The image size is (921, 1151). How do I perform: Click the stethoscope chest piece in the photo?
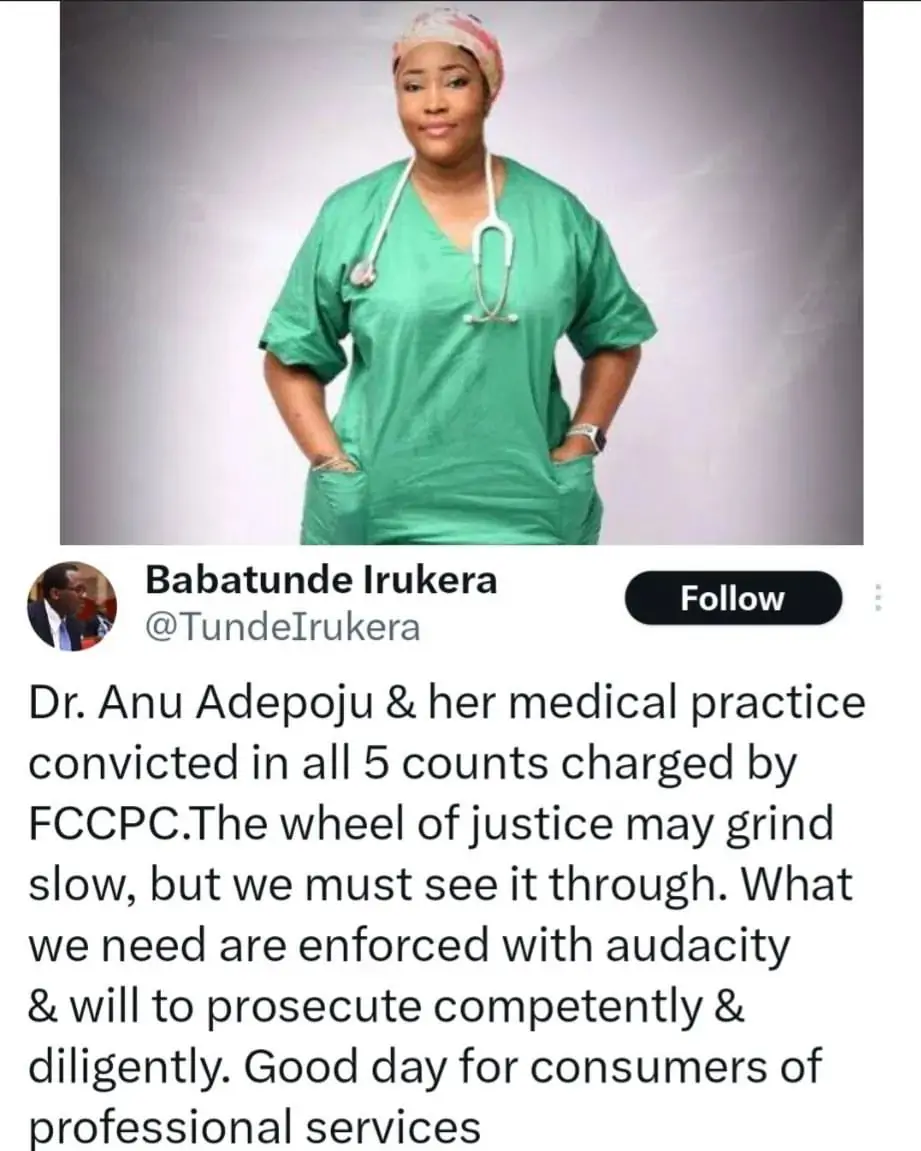[362, 274]
